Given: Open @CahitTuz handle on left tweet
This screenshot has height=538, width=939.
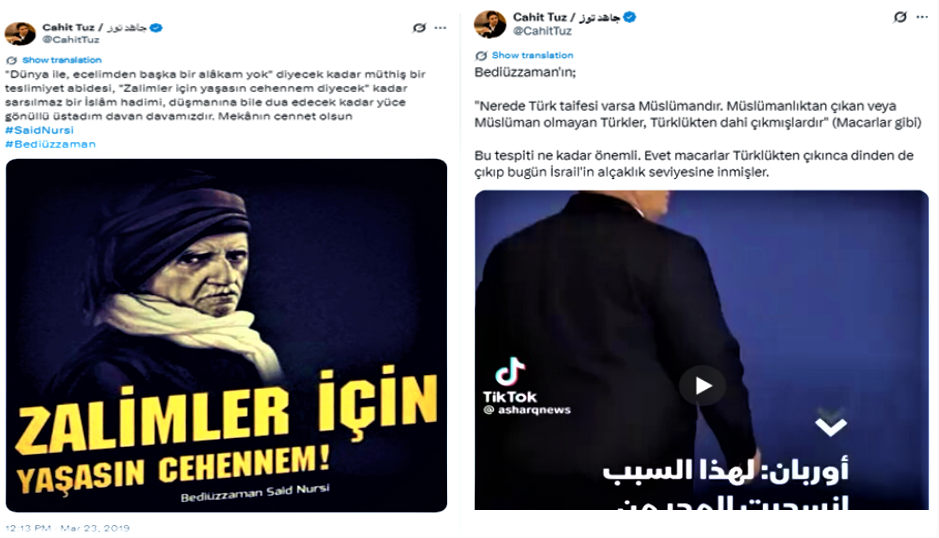Looking at the screenshot, I should coord(71,40).
